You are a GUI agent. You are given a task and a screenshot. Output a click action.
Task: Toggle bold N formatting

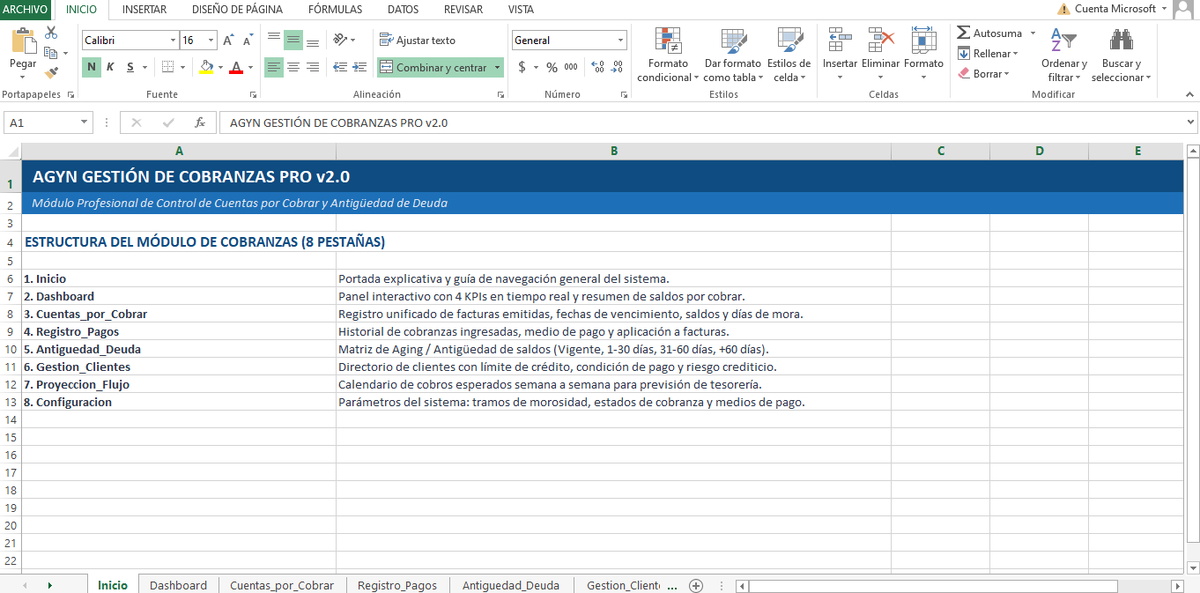coord(92,67)
